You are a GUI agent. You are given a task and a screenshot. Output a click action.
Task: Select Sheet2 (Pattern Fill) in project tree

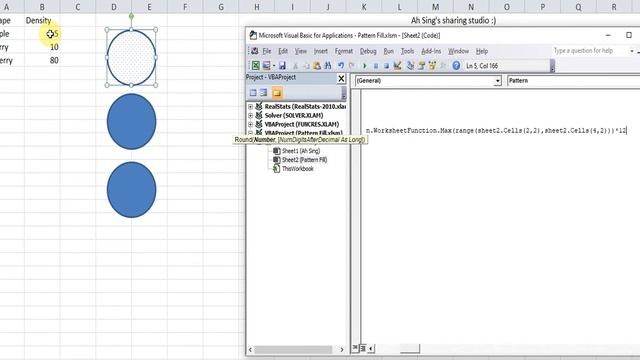304,160
